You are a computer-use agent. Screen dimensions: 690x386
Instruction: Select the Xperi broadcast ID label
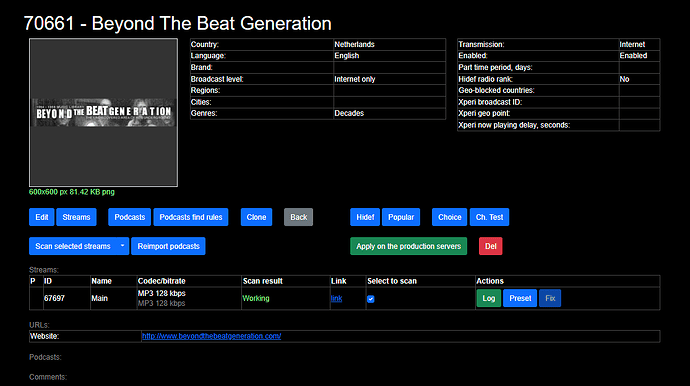click(490, 102)
